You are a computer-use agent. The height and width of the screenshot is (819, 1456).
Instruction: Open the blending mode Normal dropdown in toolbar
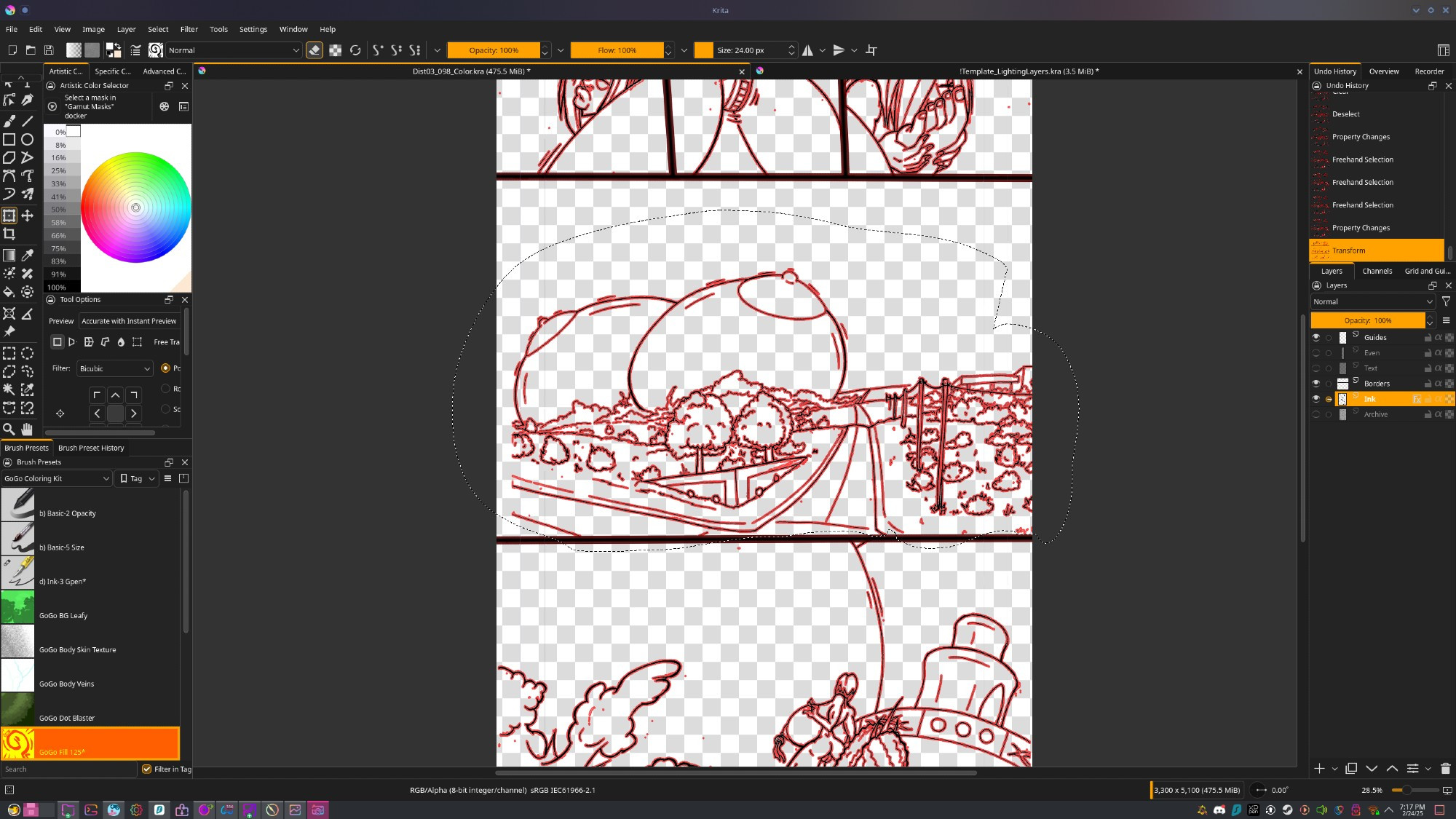(x=233, y=50)
